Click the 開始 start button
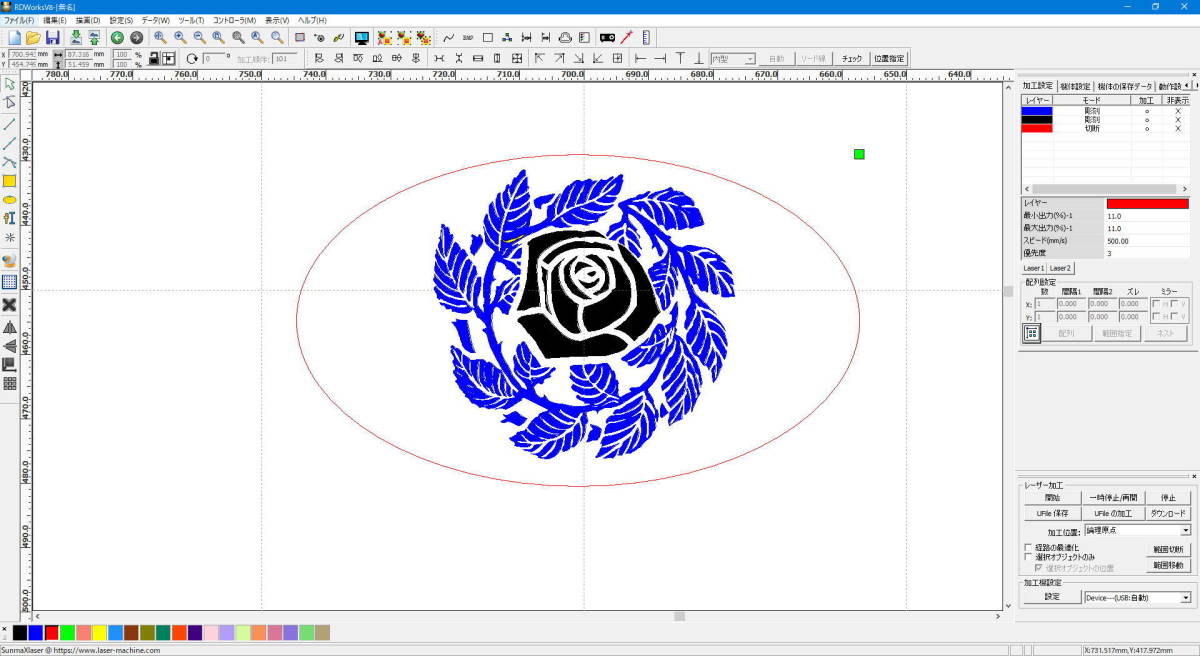 click(x=1052, y=498)
